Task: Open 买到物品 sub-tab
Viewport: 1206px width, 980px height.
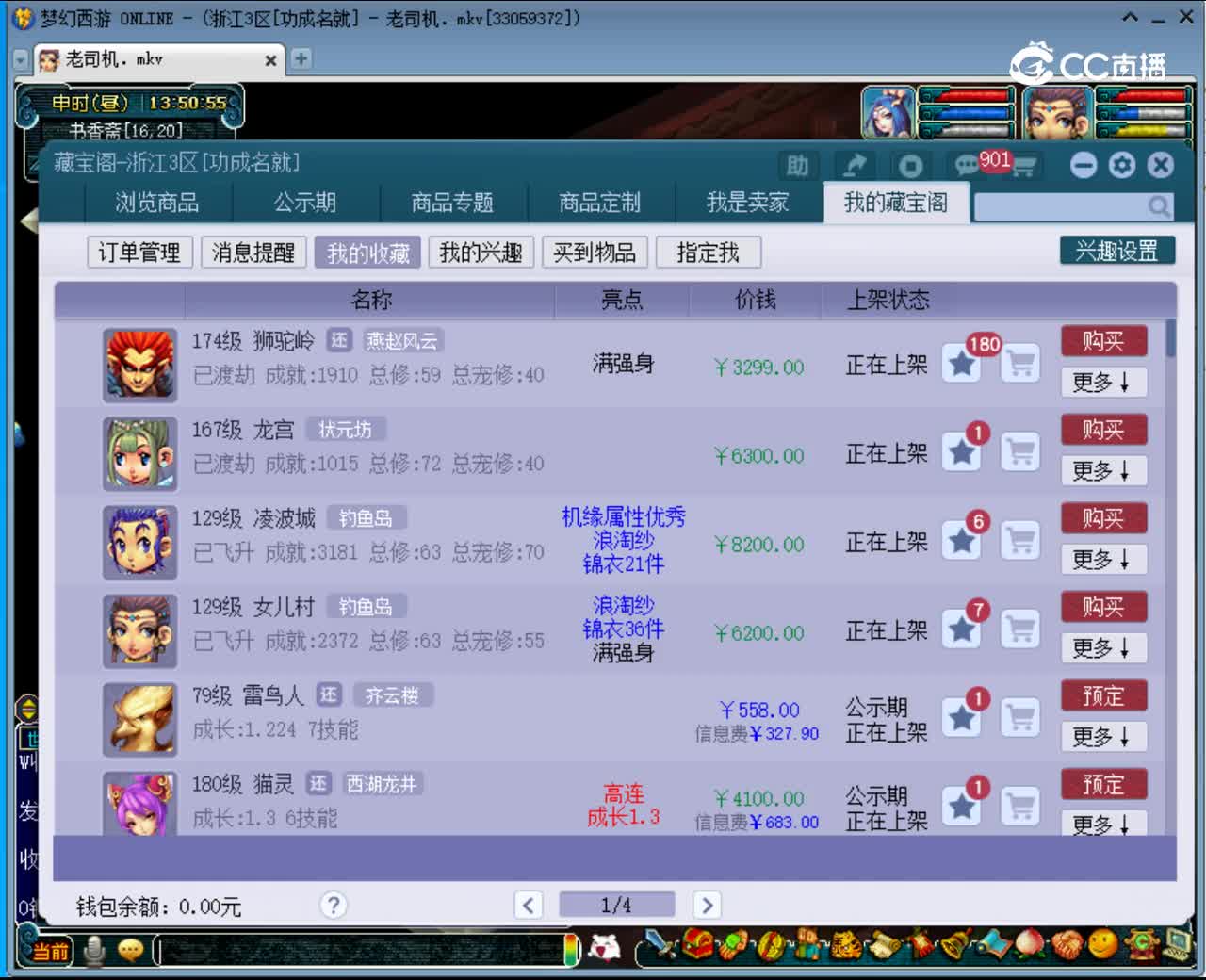Action: pyautogui.click(x=595, y=253)
